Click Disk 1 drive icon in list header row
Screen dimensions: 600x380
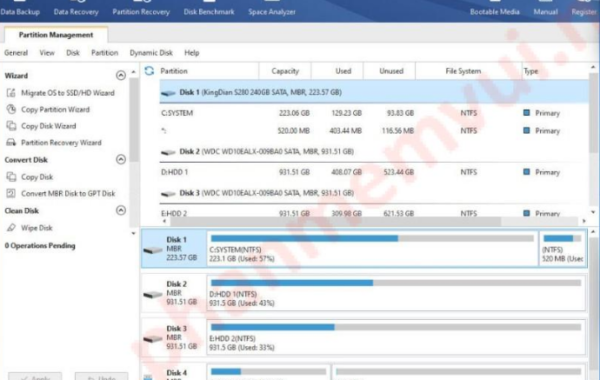pyautogui.click(x=168, y=93)
